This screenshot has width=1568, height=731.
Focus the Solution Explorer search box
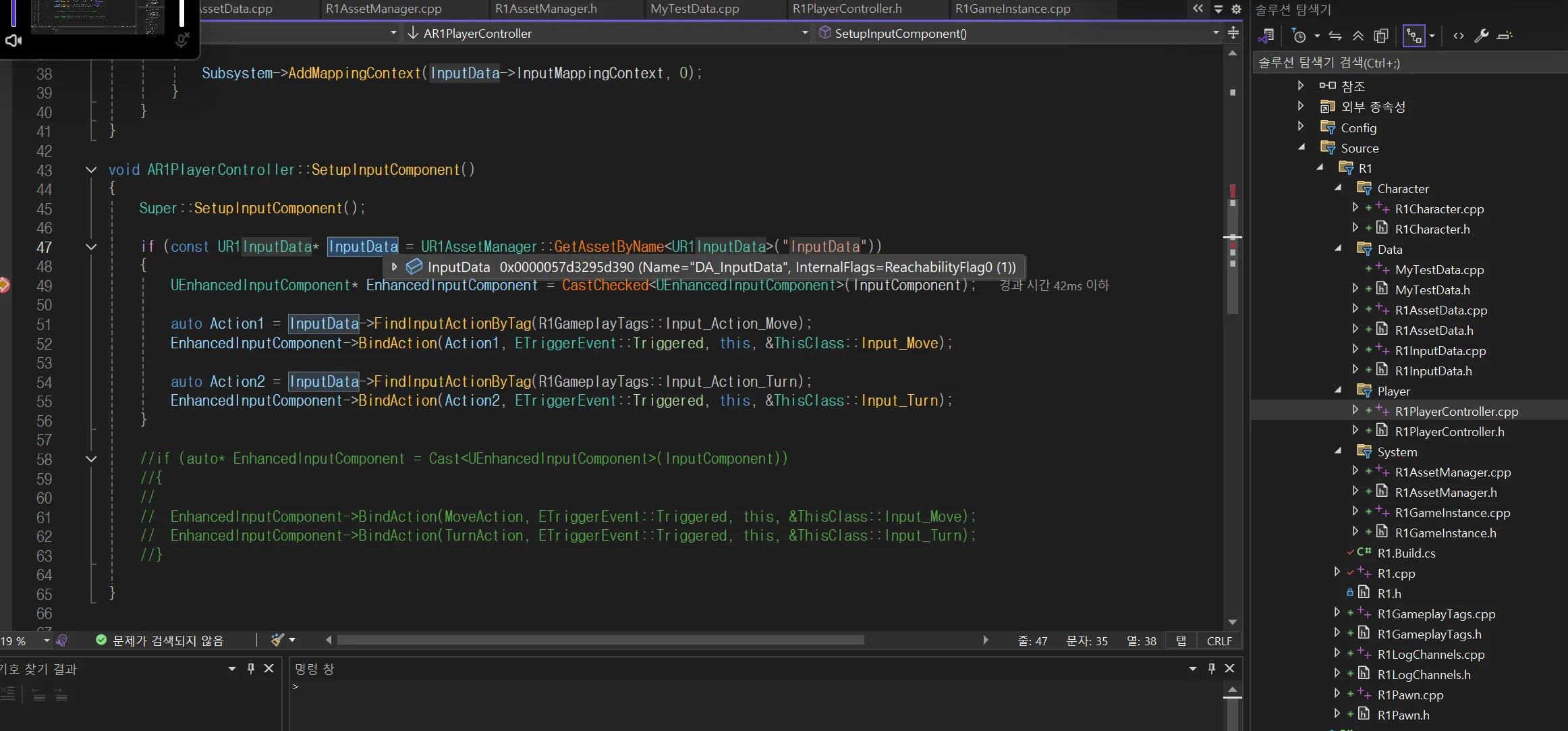(x=1410, y=63)
